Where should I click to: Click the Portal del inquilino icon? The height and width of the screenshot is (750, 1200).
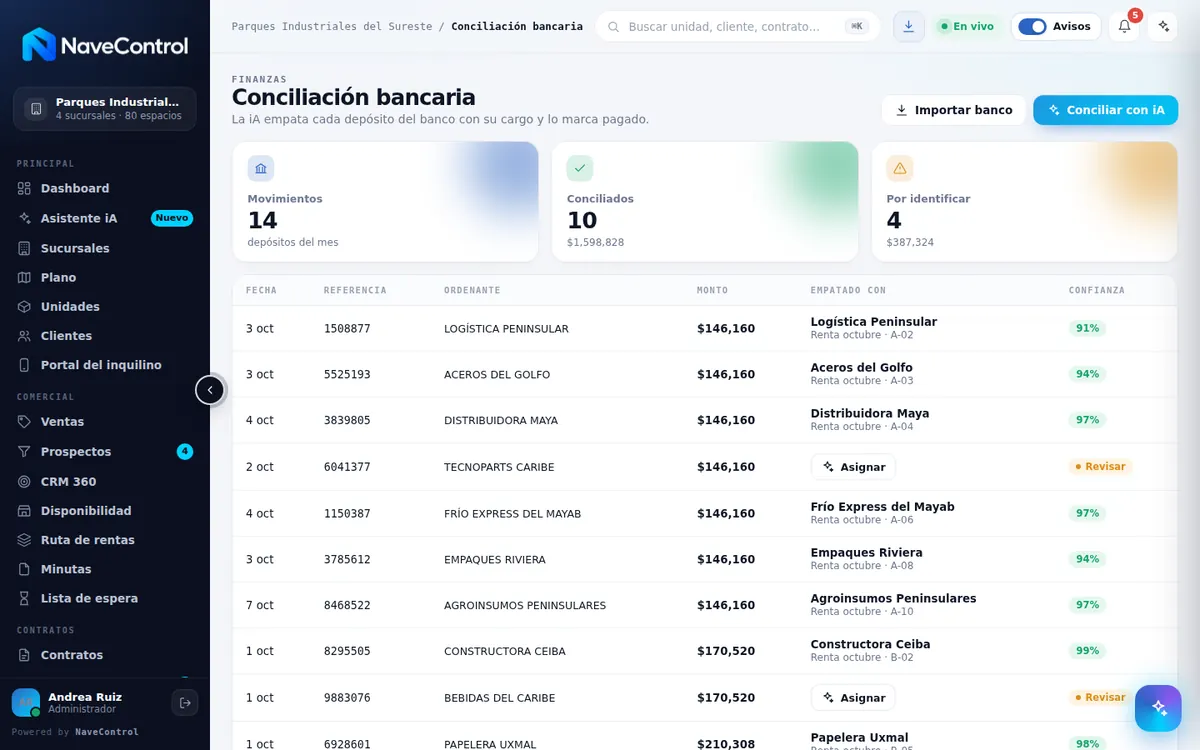click(x=25, y=365)
